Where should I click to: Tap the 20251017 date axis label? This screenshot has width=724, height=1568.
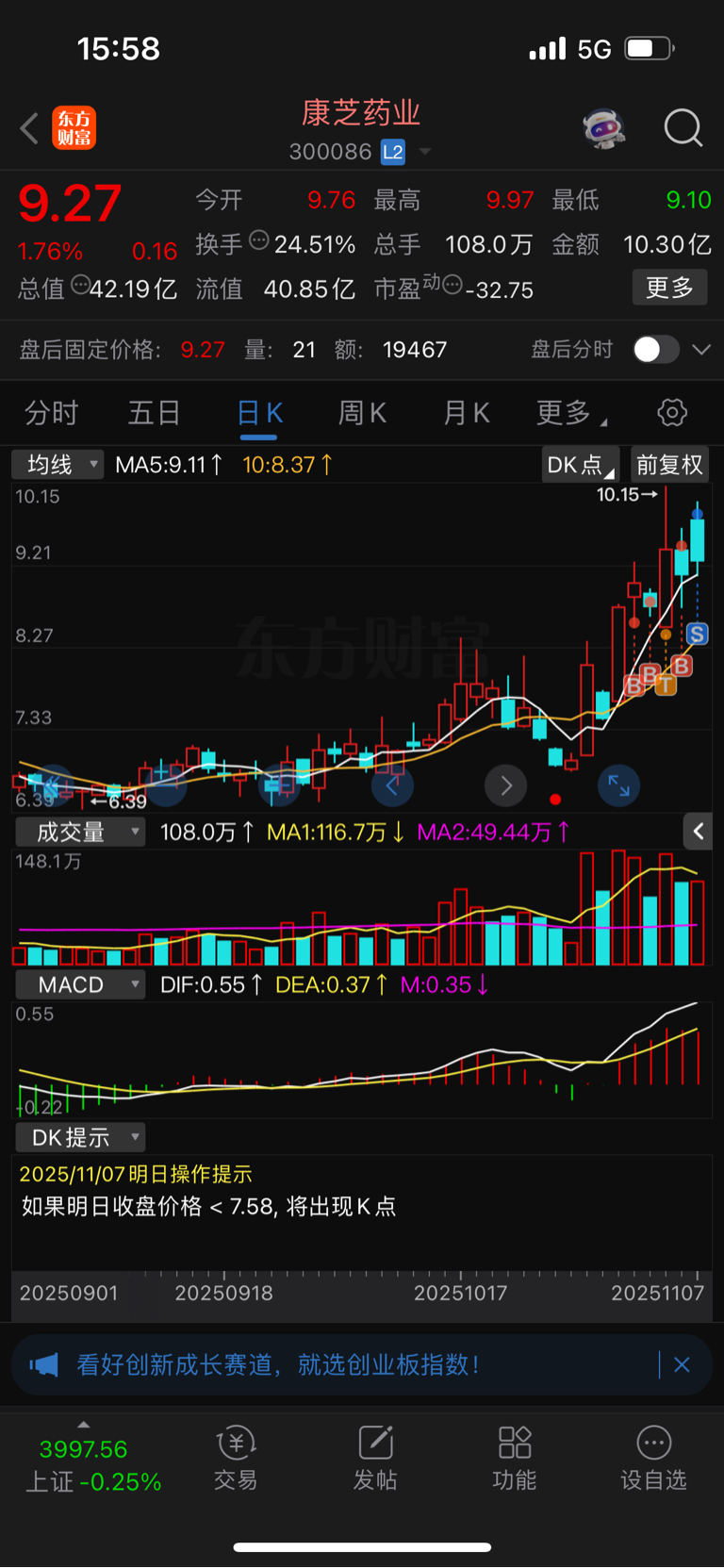click(460, 1293)
